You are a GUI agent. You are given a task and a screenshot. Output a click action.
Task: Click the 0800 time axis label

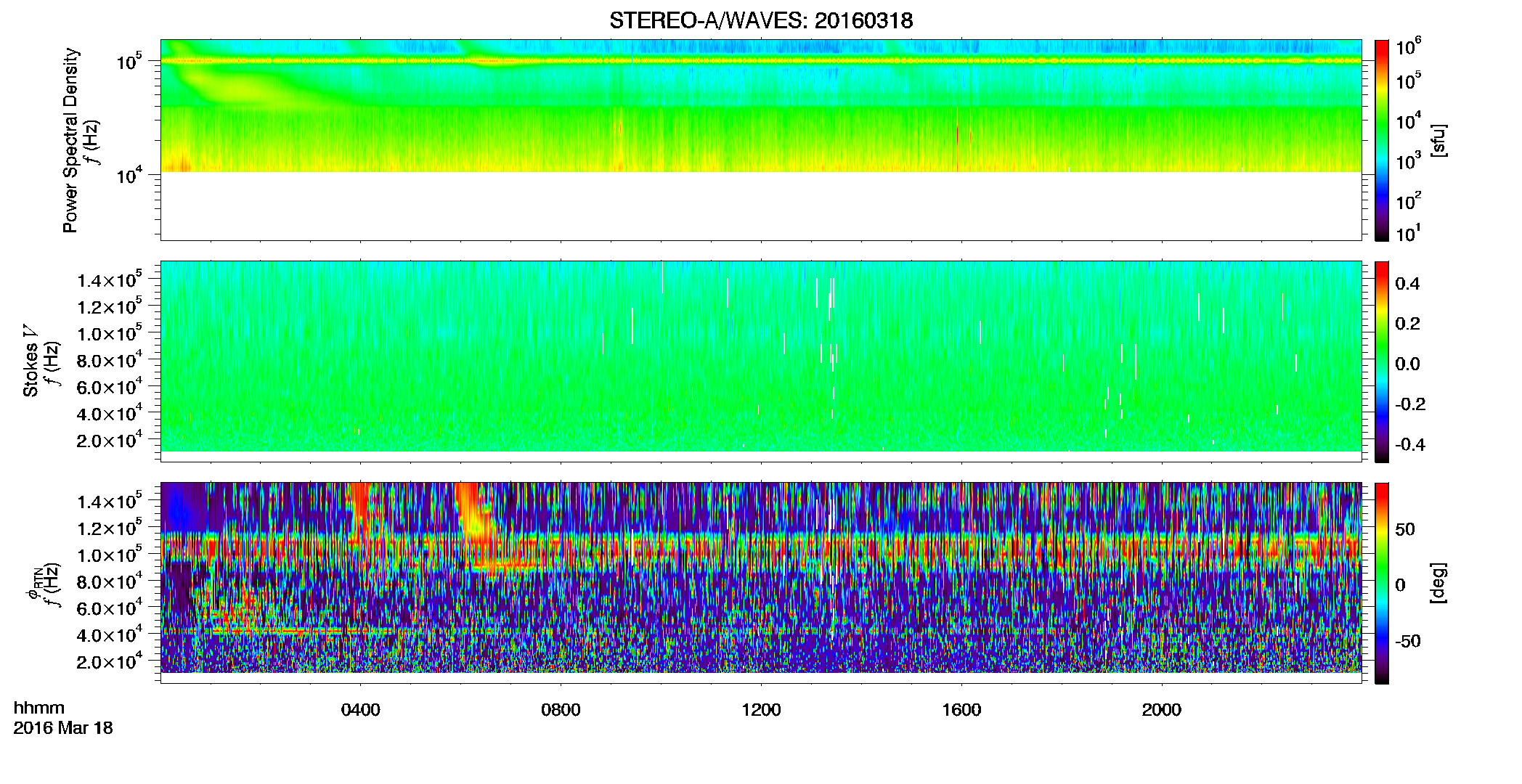click(x=561, y=710)
